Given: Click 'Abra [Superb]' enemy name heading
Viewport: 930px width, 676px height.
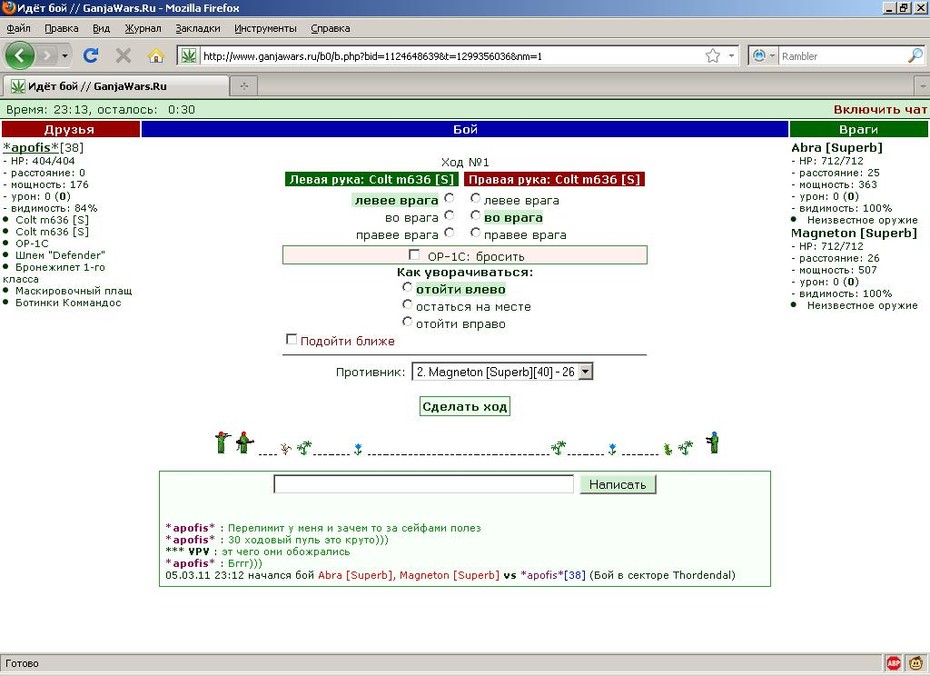Looking at the screenshot, I should coord(837,147).
